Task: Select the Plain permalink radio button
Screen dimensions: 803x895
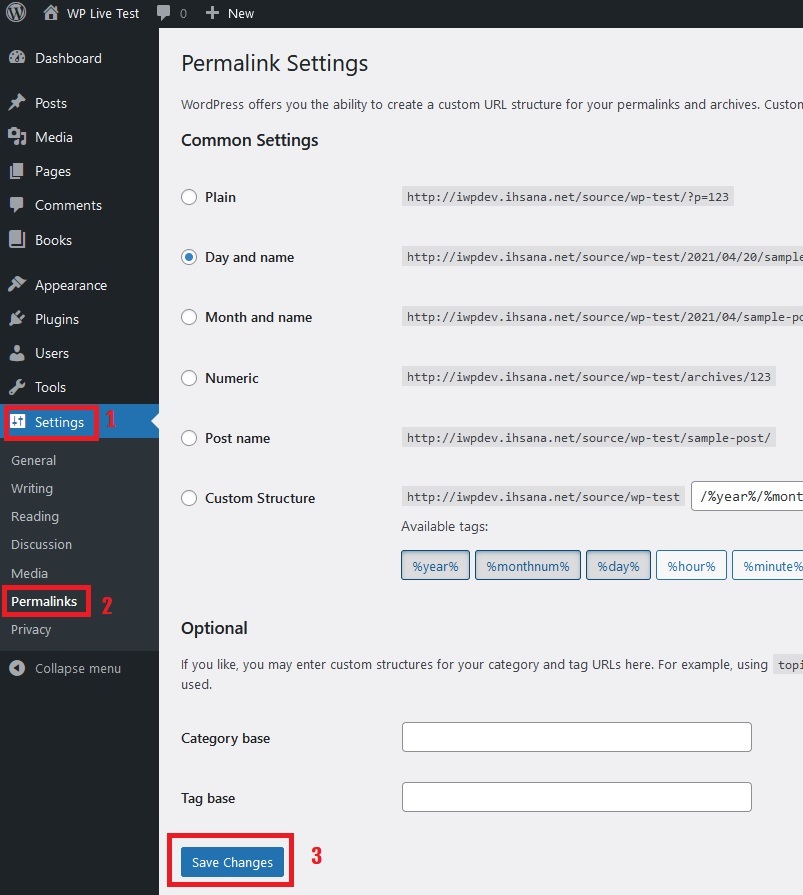Action: [x=189, y=197]
